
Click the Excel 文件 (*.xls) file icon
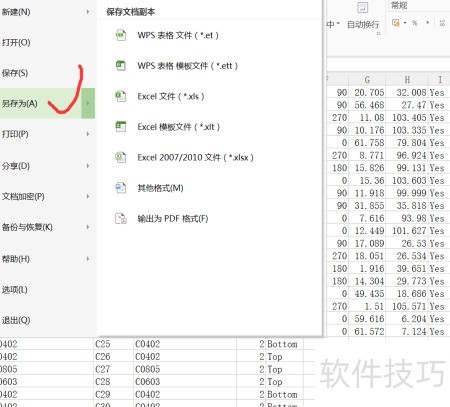(121, 96)
